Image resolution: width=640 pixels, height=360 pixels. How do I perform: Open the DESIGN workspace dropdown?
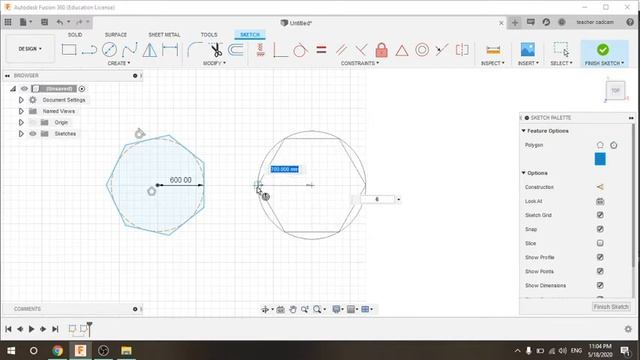30,49
